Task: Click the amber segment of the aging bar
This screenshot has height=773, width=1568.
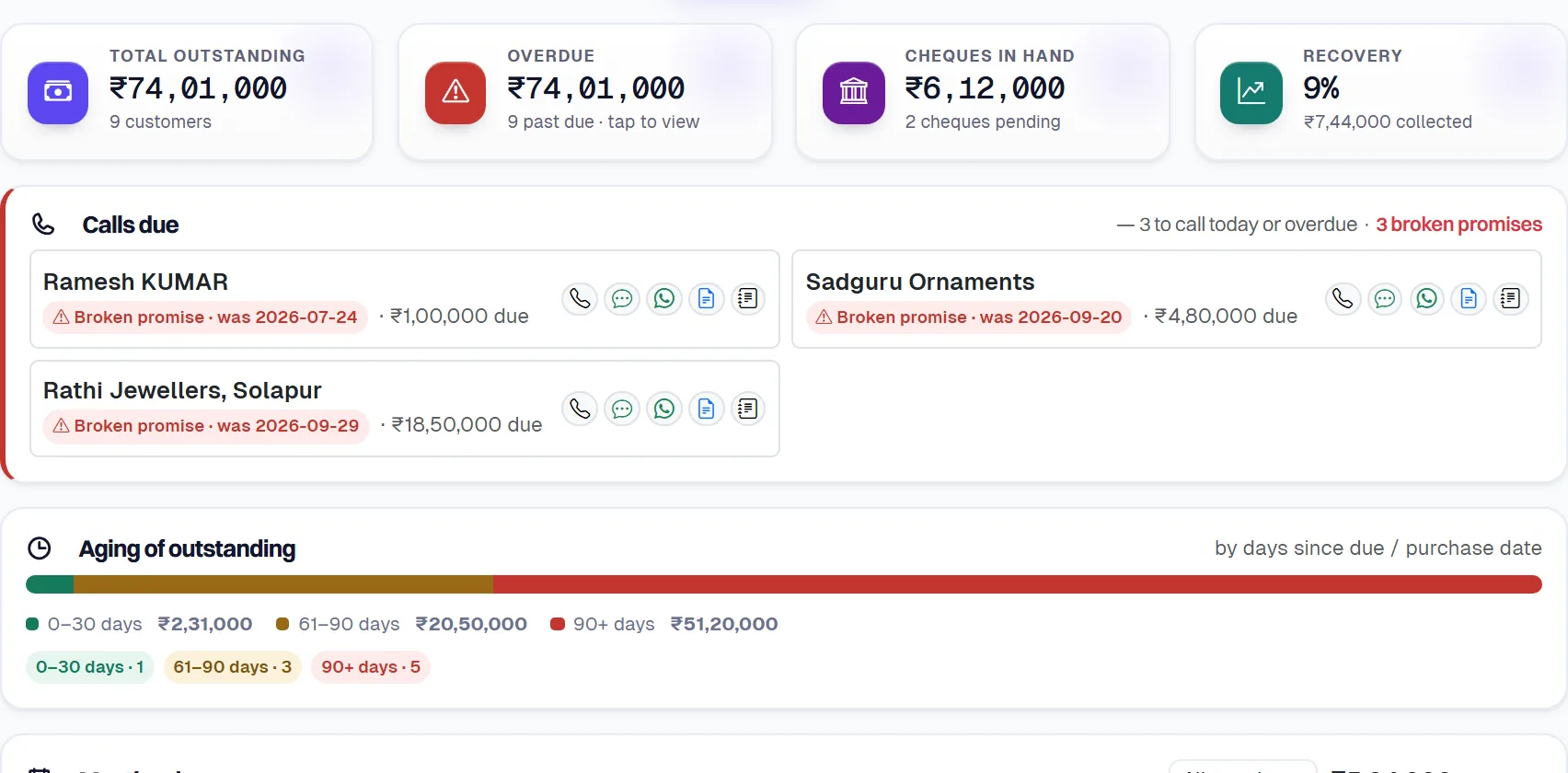Action: coord(283,584)
